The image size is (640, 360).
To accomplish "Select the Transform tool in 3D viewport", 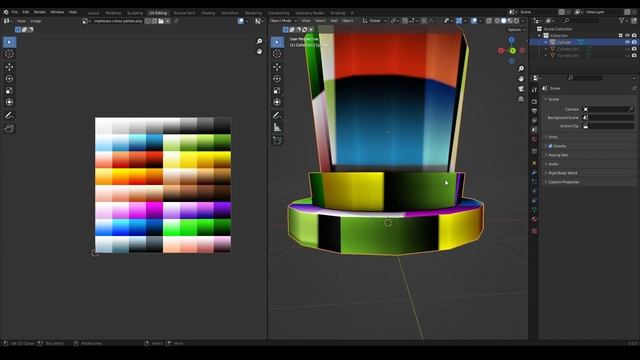I will pyautogui.click(x=277, y=102).
